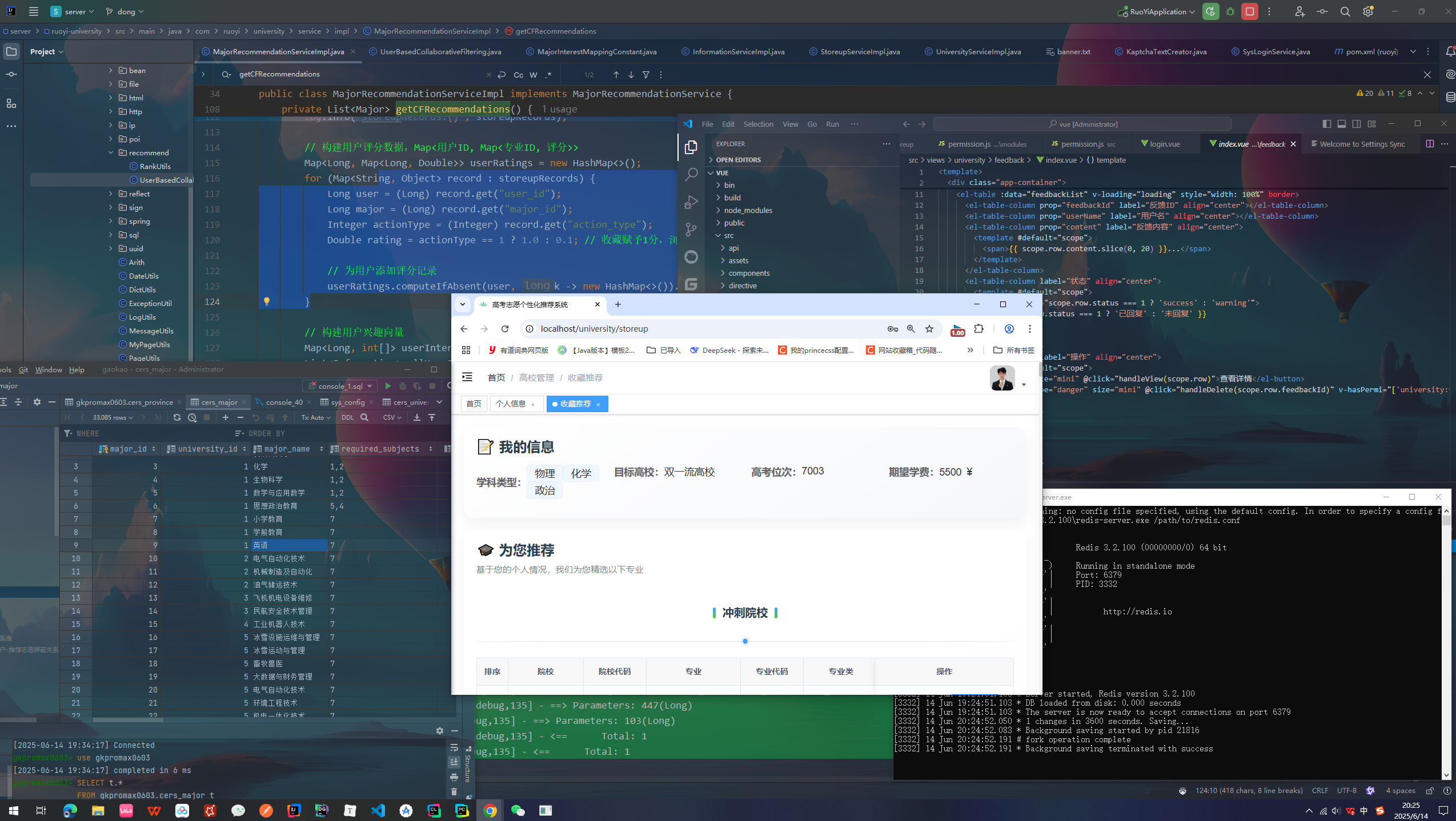Open VS Code Search sidebar icon

coord(691,174)
